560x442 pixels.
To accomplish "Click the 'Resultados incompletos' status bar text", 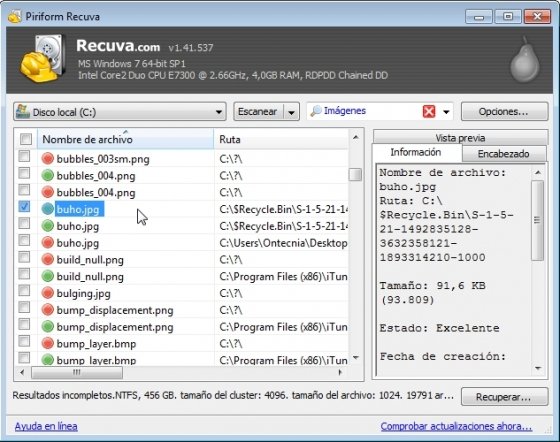I will point(233,395).
